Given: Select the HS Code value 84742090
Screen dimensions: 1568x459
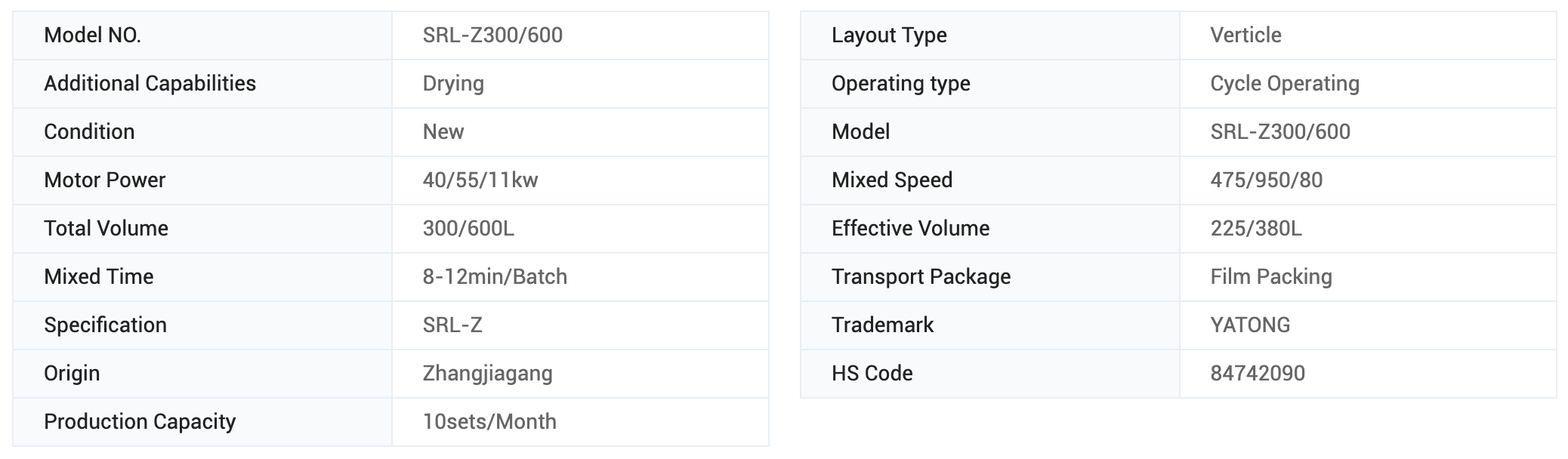Looking at the screenshot, I should [x=1258, y=374].
